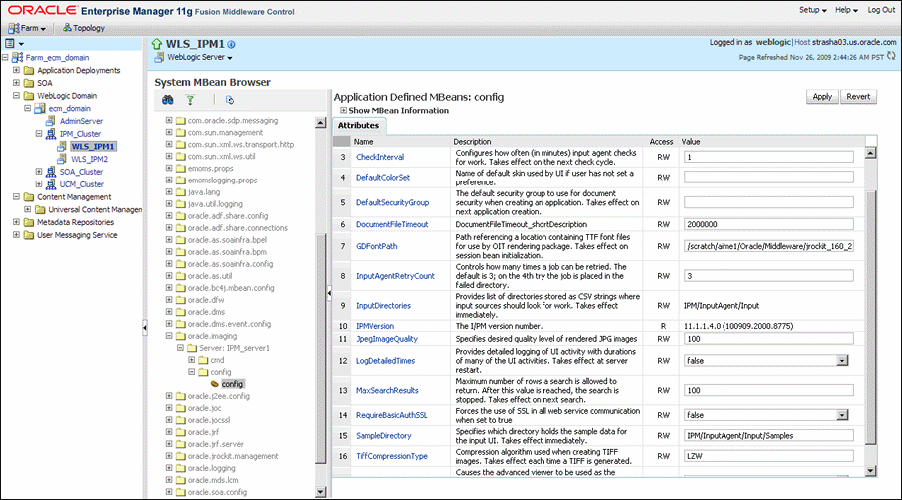This screenshot has width=902, height=500.
Task: Click the UCM_Cluster cluster icon
Action: (x=51, y=184)
